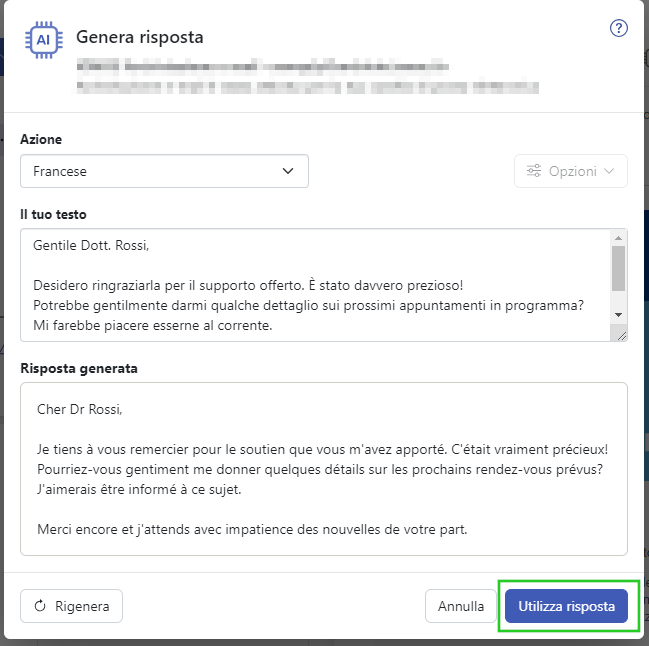Open the Francese action dropdown
Screen dimensions: 649x646
[x=164, y=171]
